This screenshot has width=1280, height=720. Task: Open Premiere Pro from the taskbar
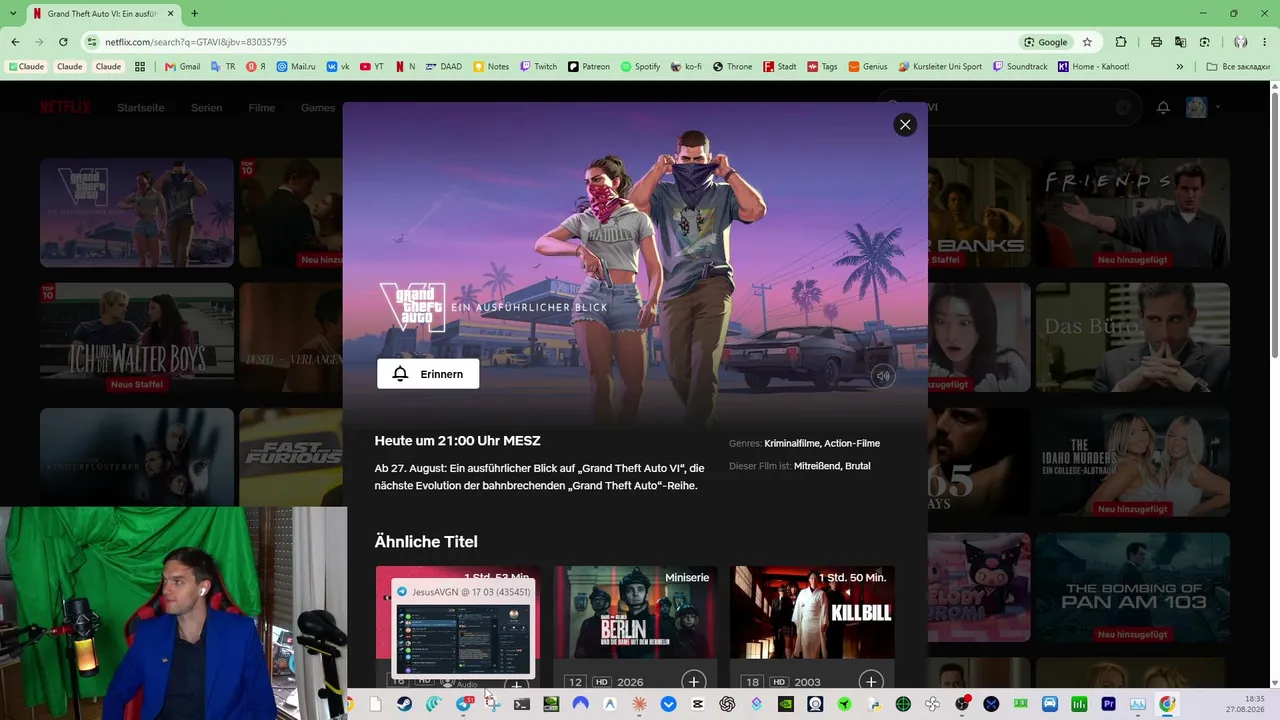1108,704
